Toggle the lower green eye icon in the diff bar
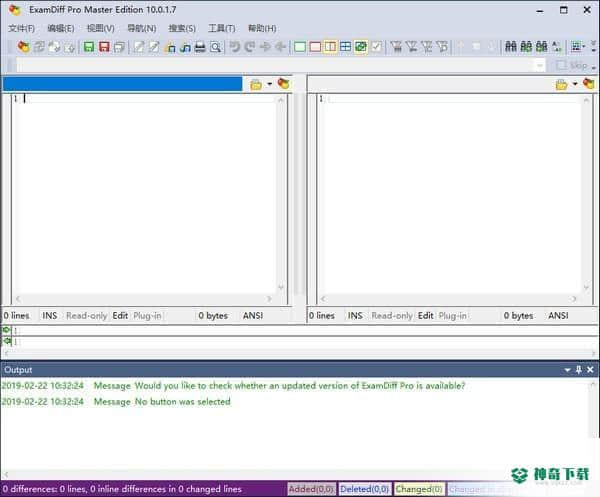Viewport: 600px width, 497px height. click(x=7, y=341)
